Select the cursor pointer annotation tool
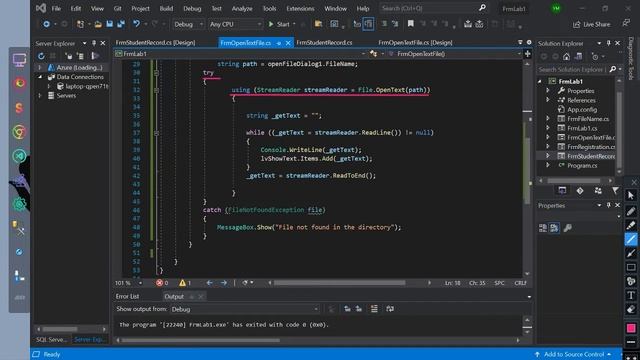This screenshot has height=360, width=640. point(631,196)
